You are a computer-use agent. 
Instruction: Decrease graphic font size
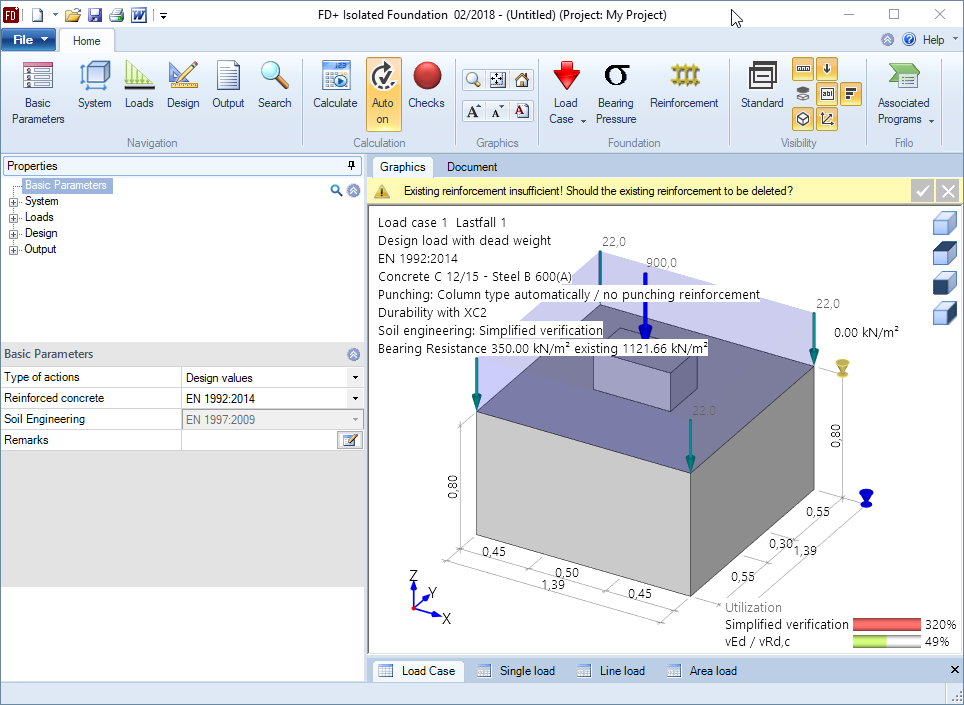[x=497, y=111]
